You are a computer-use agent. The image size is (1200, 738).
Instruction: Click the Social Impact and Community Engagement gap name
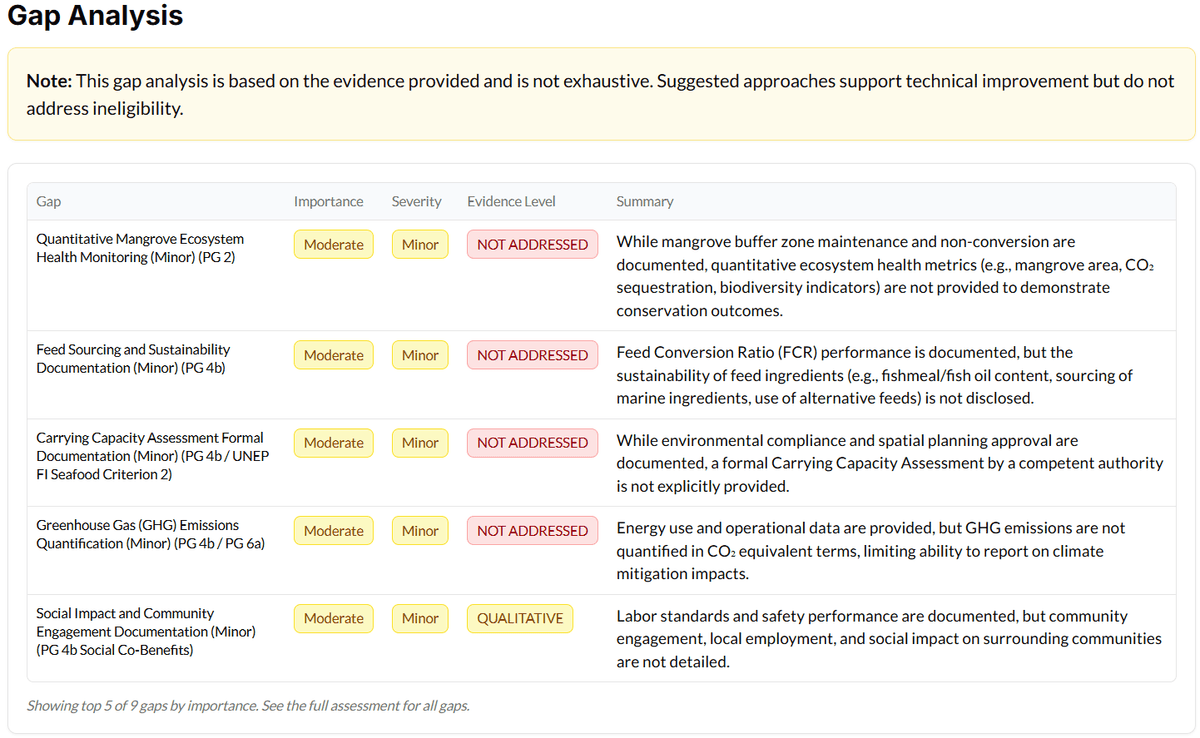pyautogui.click(x=146, y=631)
